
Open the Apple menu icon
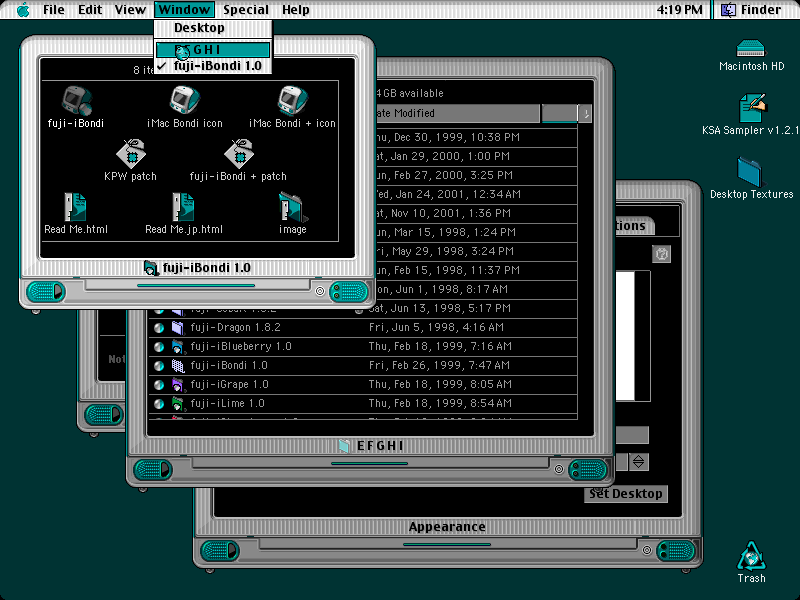pyautogui.click(x=23, y=10)
